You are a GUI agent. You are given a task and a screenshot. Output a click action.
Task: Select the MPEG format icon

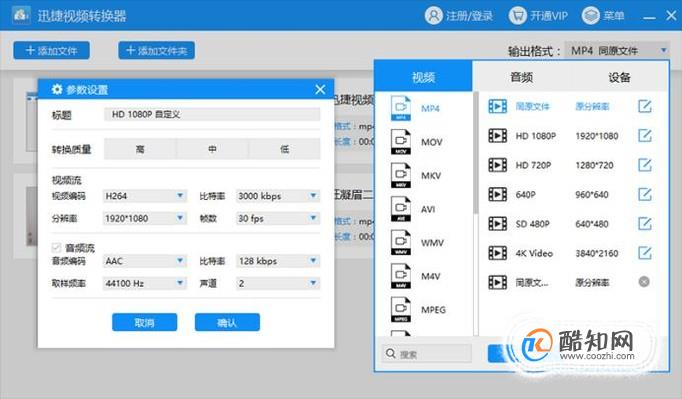tap(401, 309)
